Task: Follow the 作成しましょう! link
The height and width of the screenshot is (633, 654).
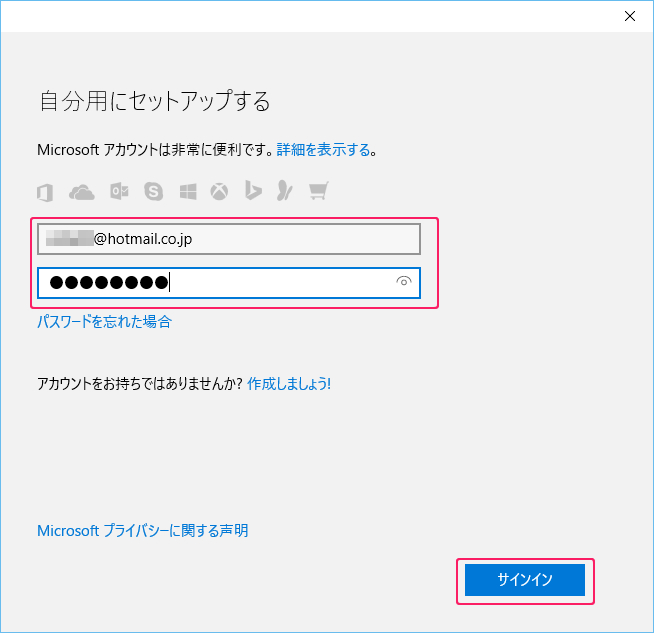Action: coord(289,384)
